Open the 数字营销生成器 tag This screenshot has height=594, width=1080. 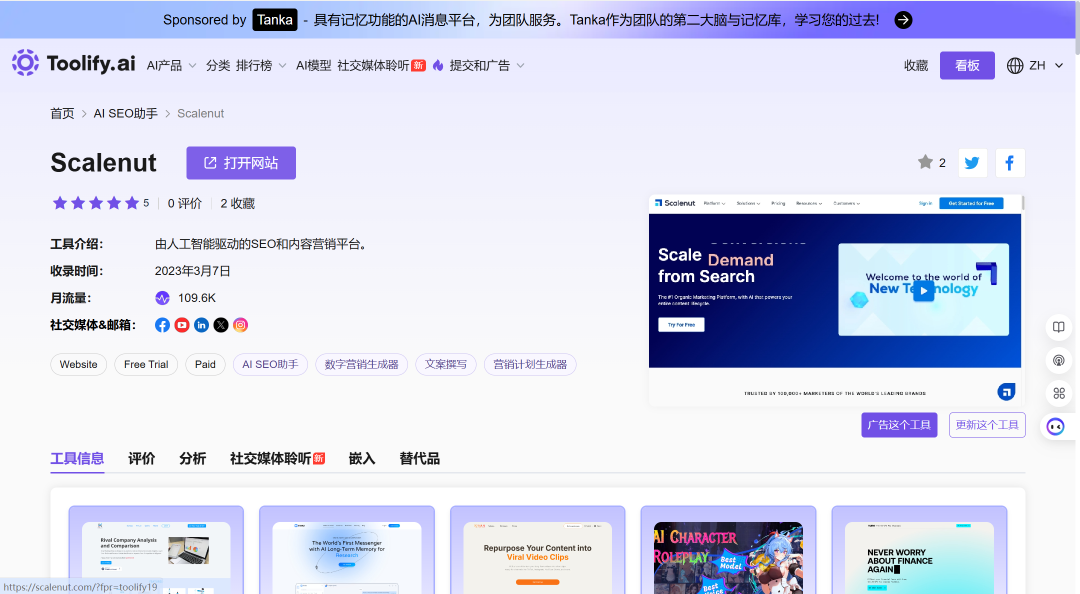(362, 365)
